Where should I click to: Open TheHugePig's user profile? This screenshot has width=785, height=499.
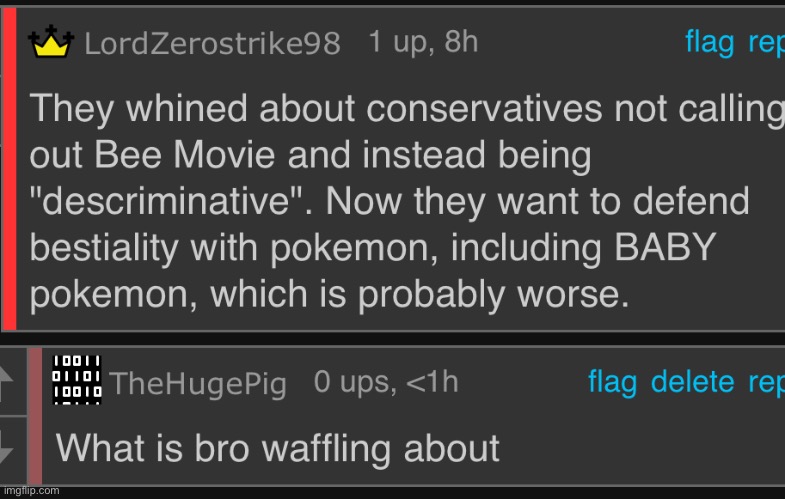tap(198, 385)
